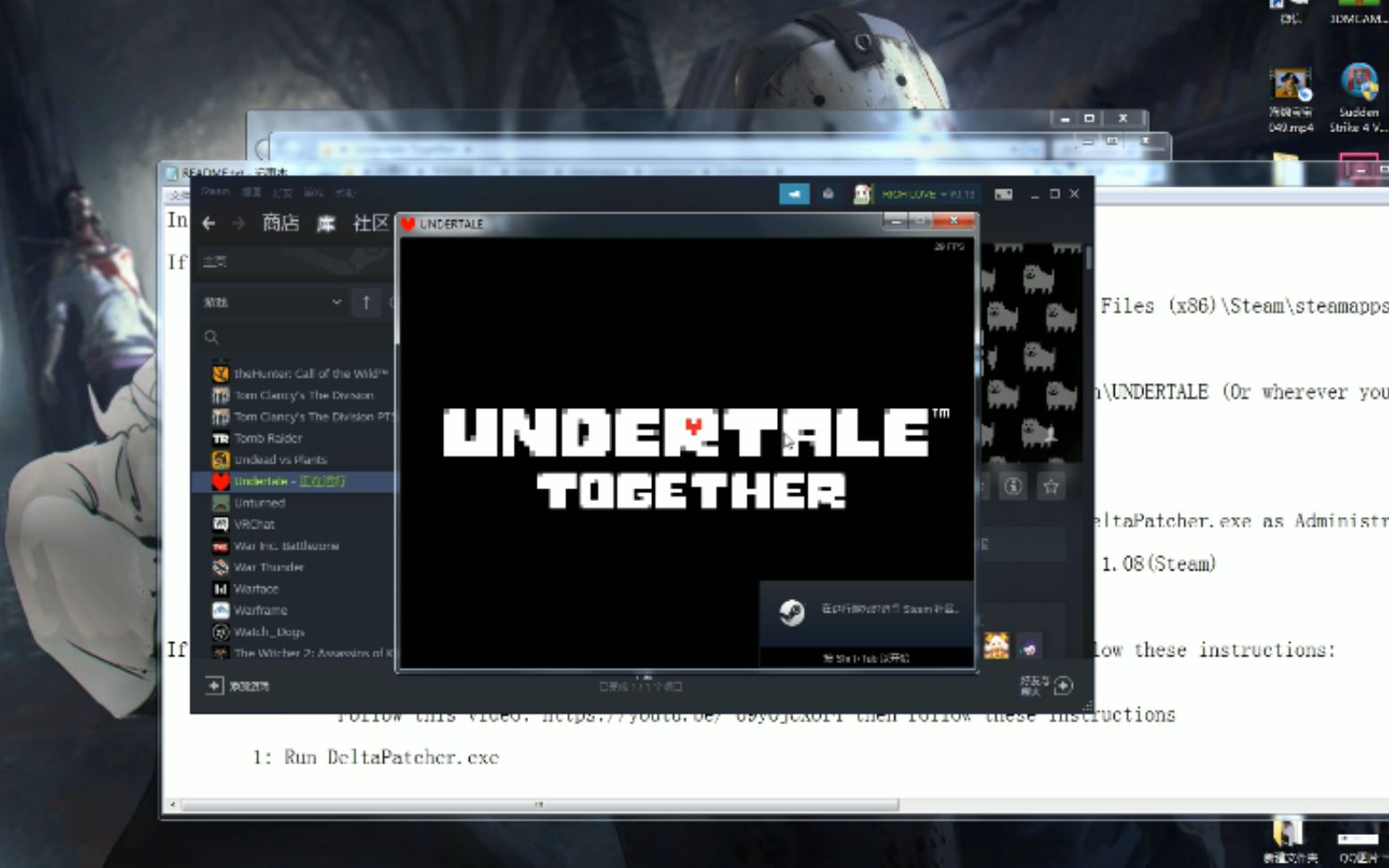Click the Undertale heart icon in the library
1389x868 pixels.
click(x=220, y=480)
